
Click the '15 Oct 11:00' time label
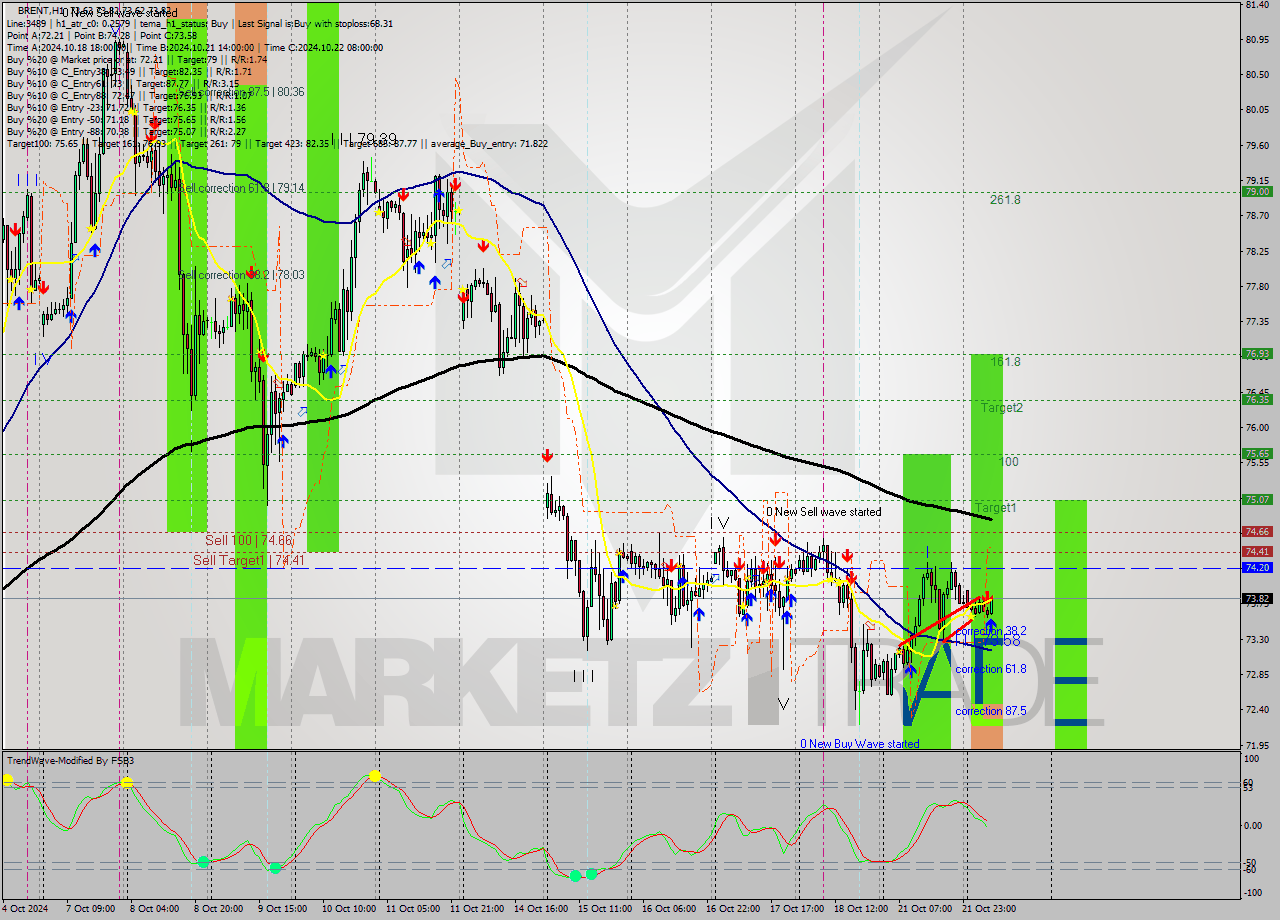point(604,908)
